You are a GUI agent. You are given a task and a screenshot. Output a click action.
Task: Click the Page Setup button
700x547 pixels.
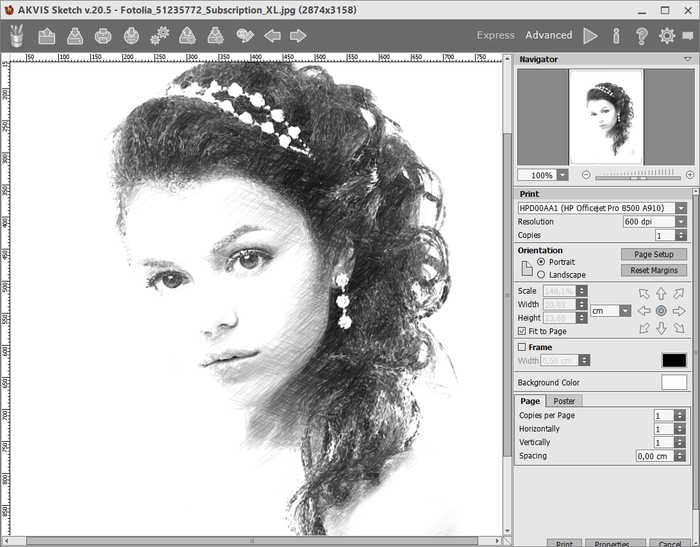[x=654, y=254]
